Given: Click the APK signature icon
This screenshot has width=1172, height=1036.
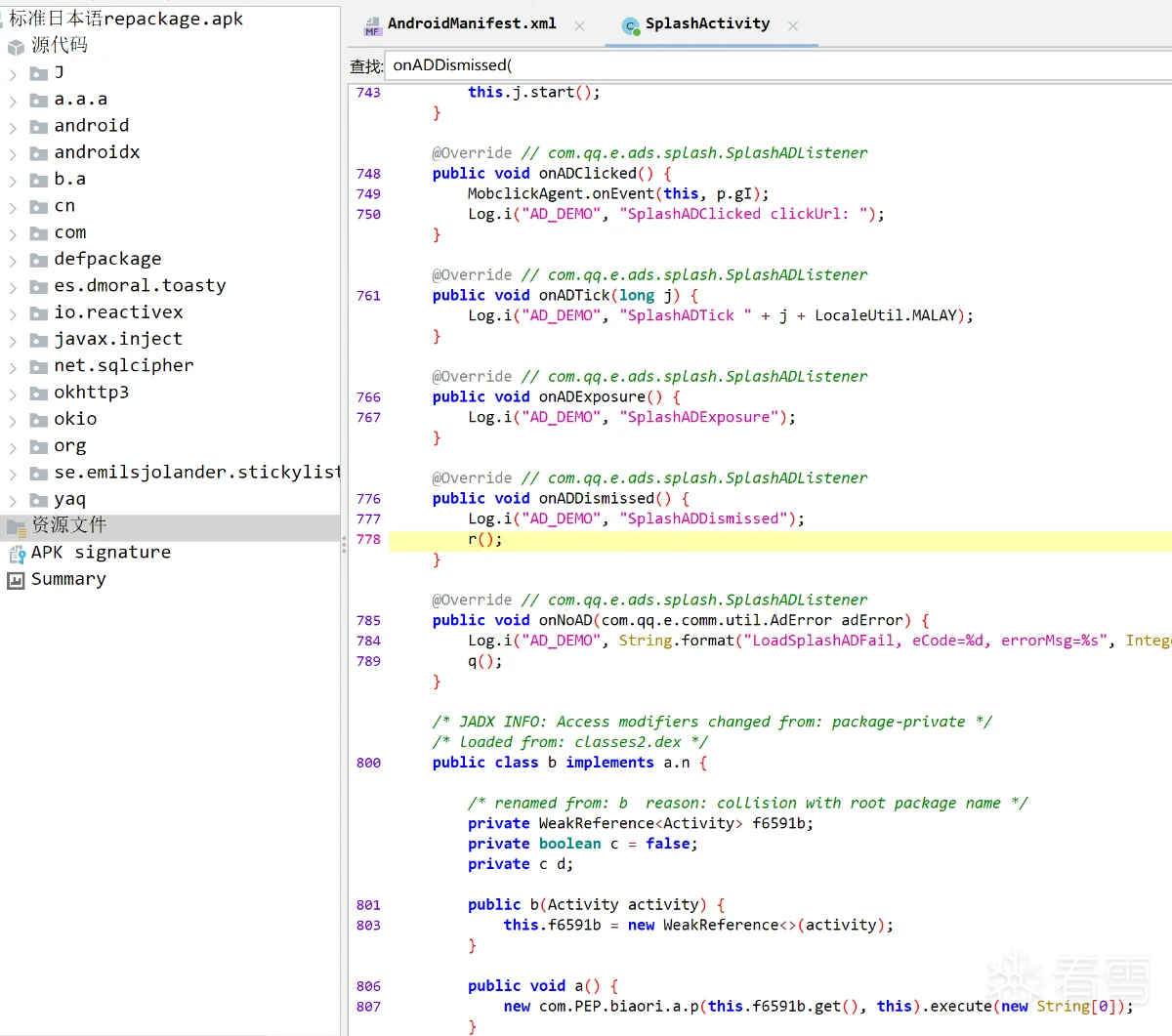Looking at the screenshot, I should pyautogui.click(x=16, y=554).
